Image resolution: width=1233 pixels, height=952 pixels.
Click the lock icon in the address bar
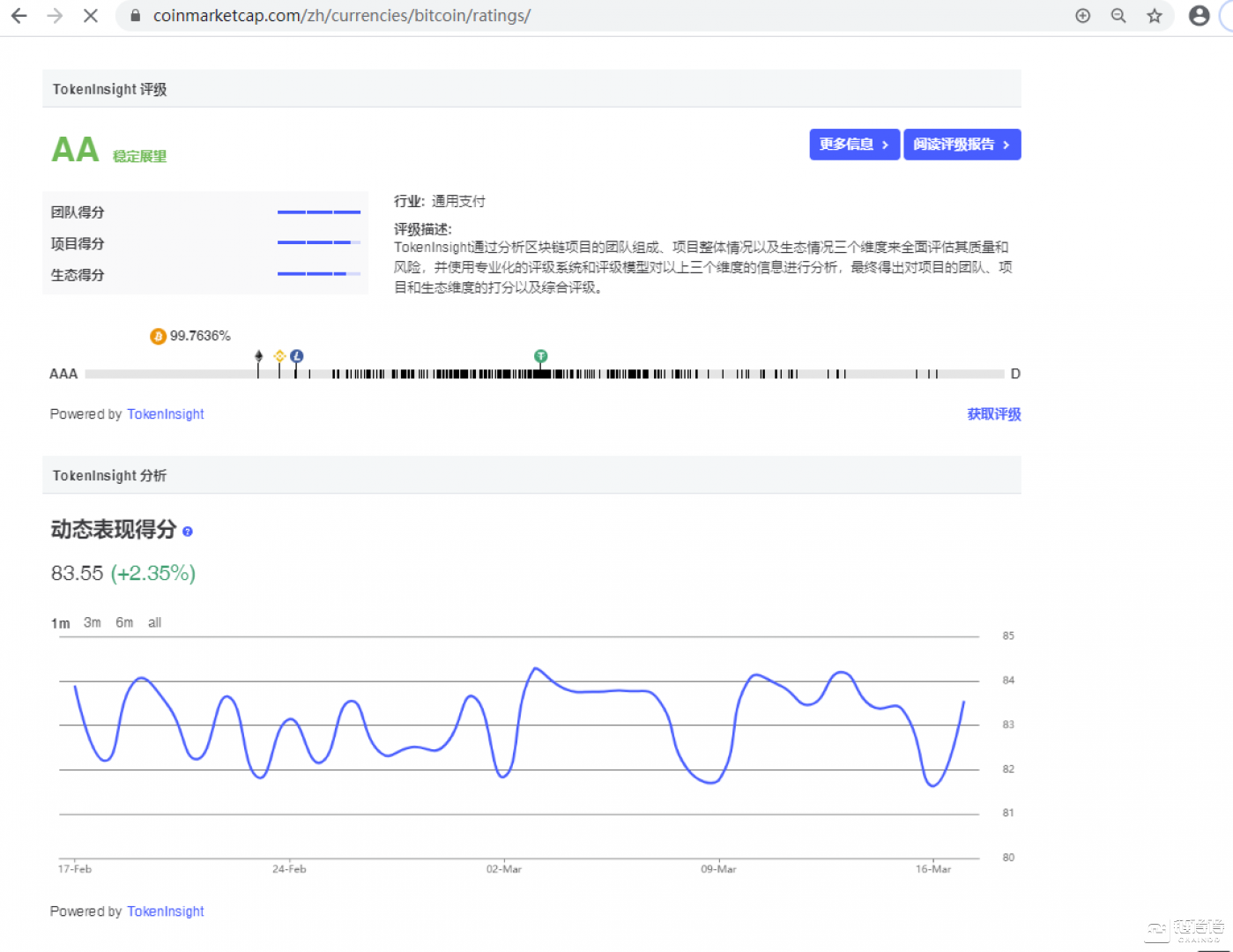click(135, 16)
